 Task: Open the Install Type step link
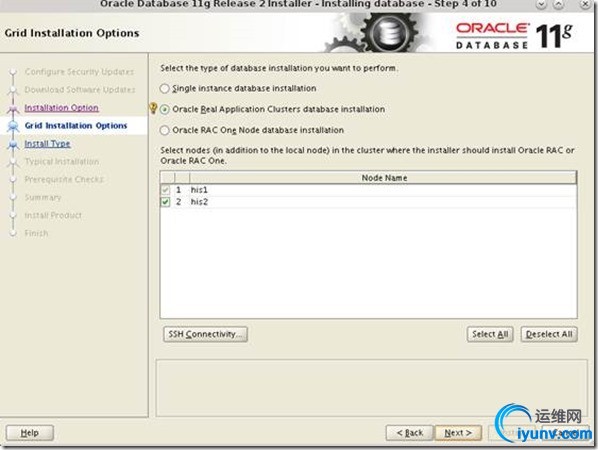(47, 144)
